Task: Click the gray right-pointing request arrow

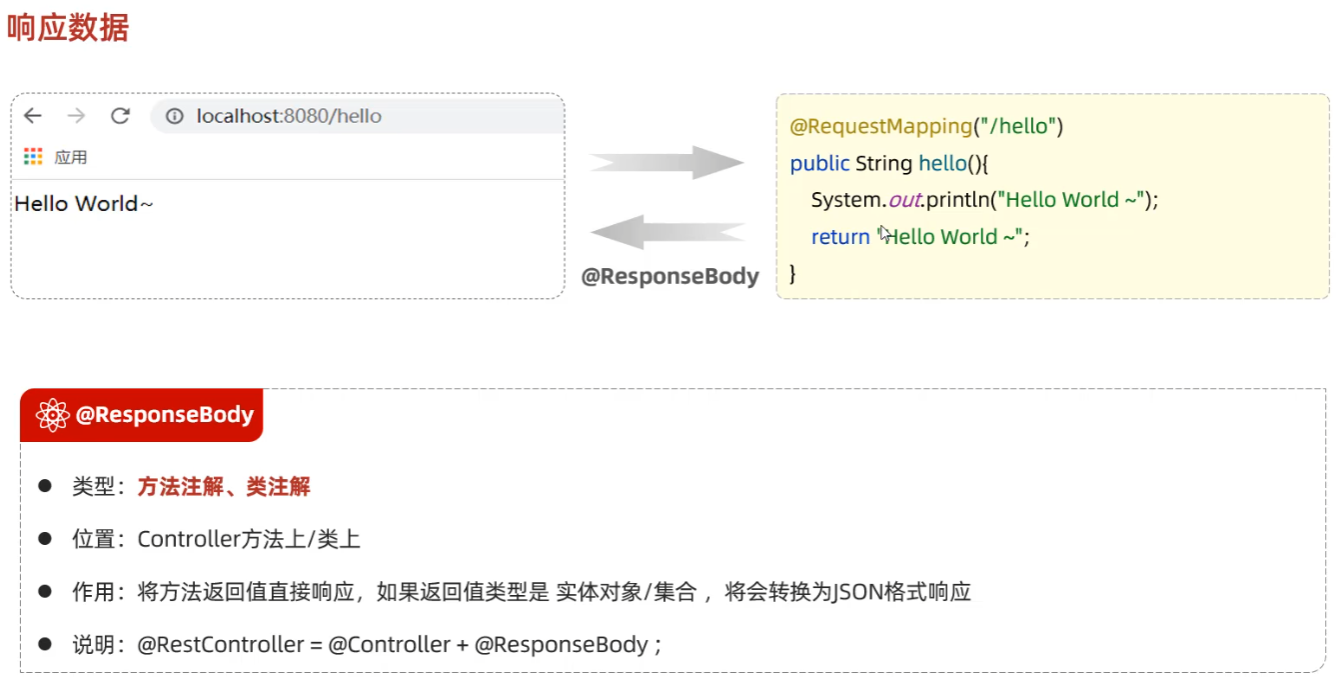Action: pos(666,162)
